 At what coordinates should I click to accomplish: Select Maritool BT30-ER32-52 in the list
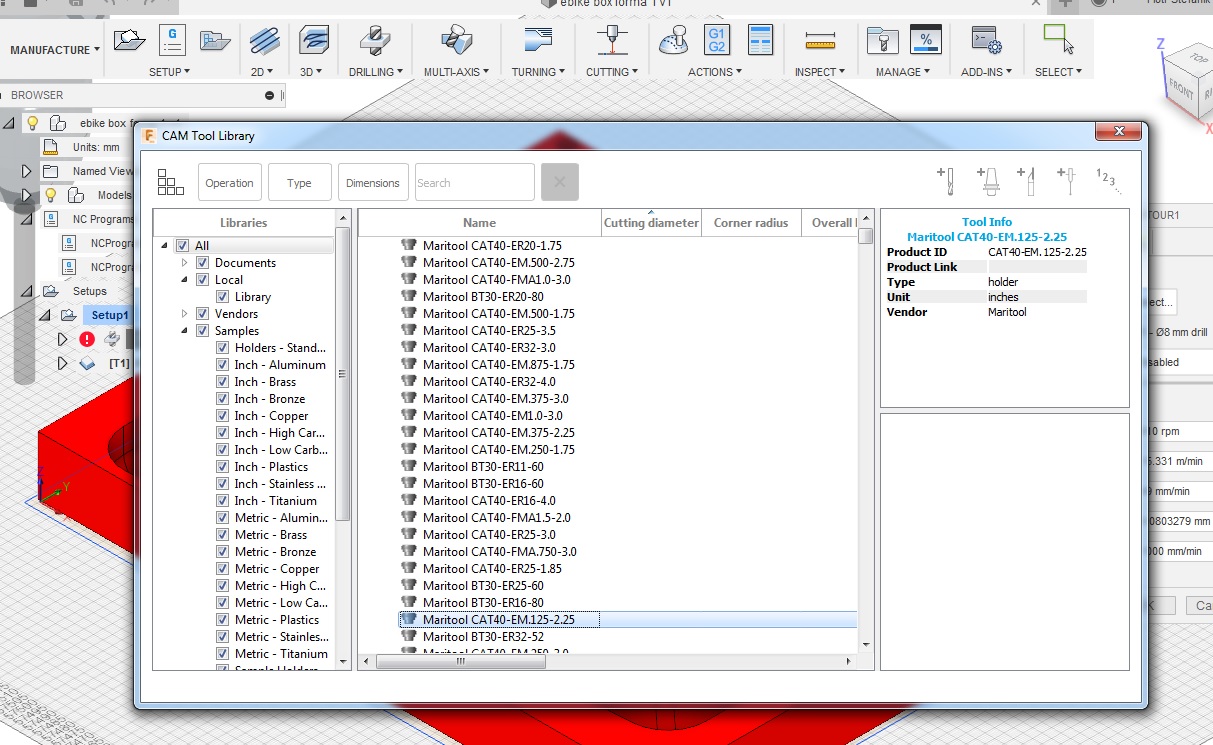[628, 637]
